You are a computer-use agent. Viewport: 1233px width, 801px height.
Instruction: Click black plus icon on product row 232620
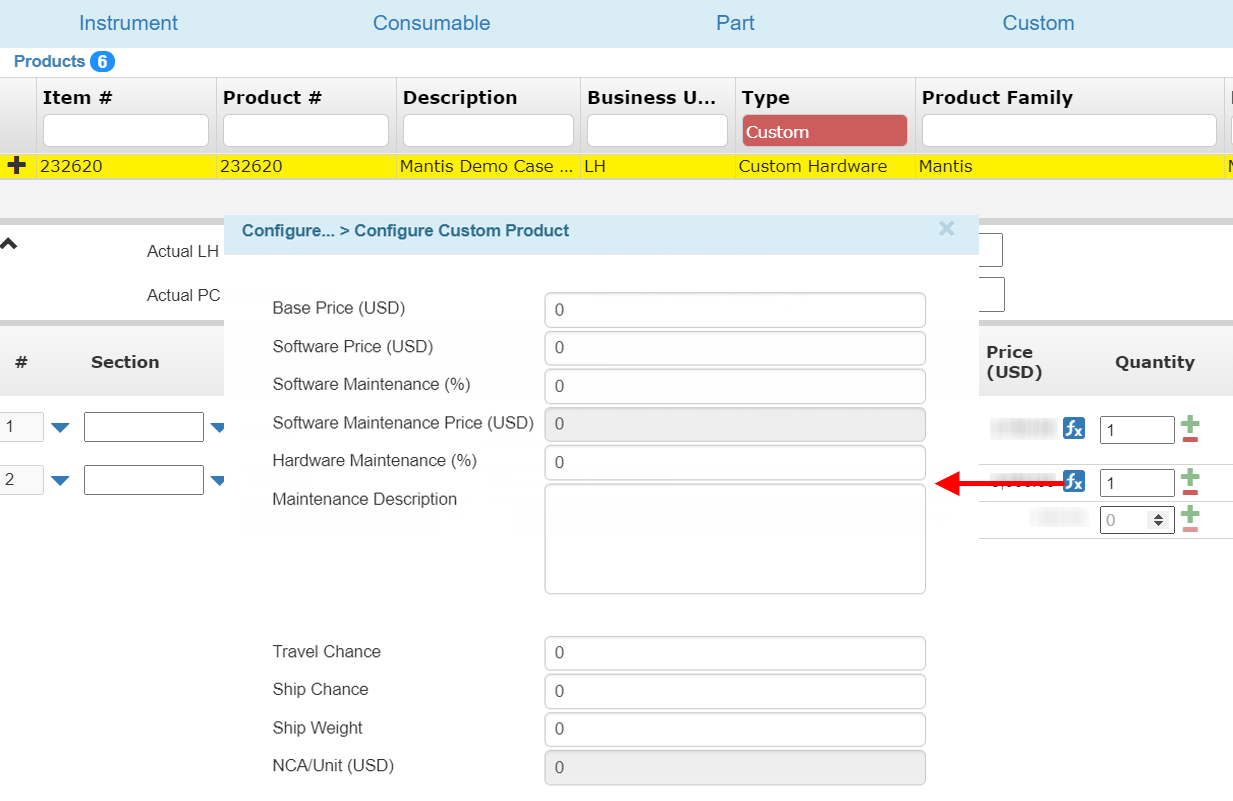[17, 166]
